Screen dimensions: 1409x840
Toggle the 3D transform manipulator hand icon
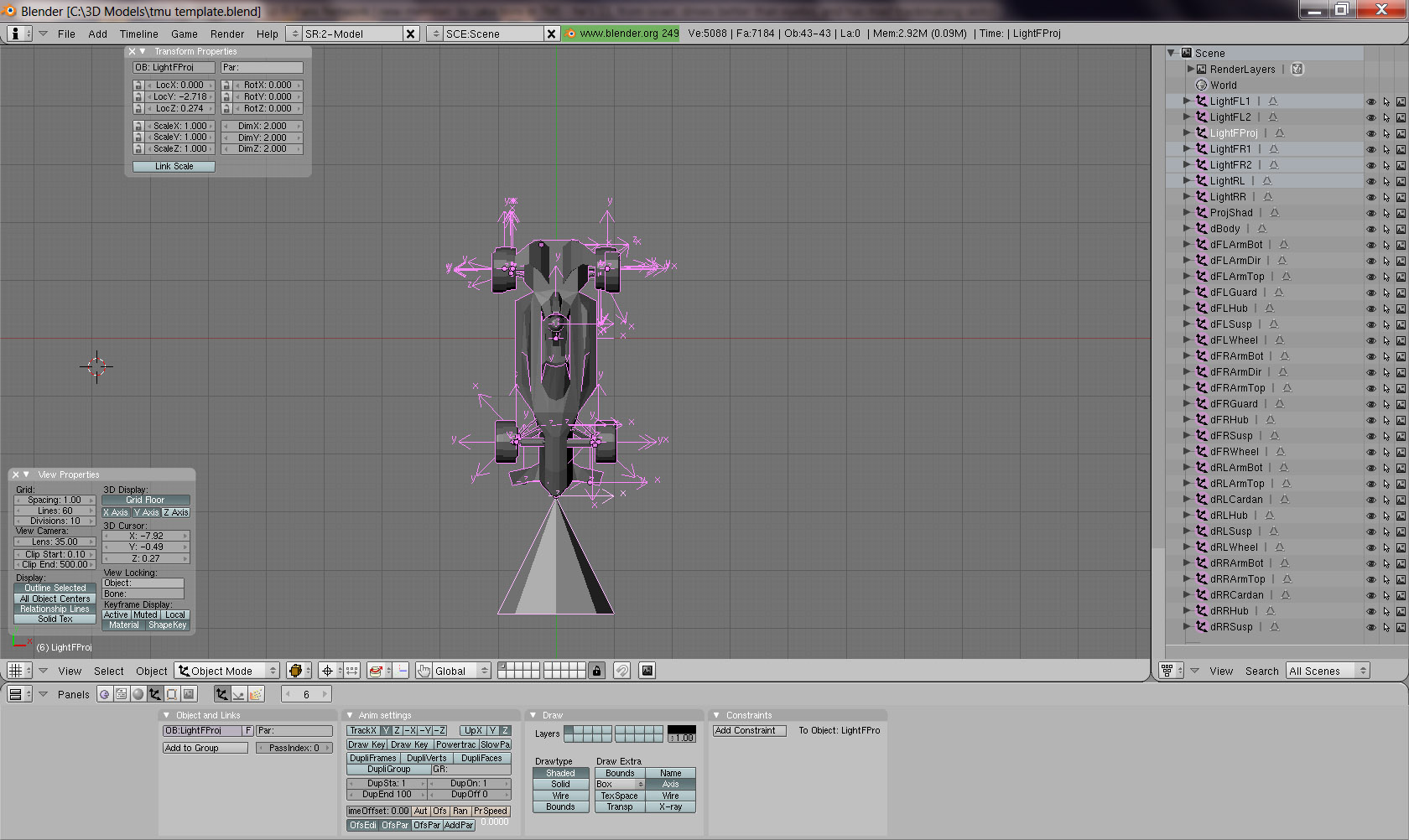pos(424,671)
